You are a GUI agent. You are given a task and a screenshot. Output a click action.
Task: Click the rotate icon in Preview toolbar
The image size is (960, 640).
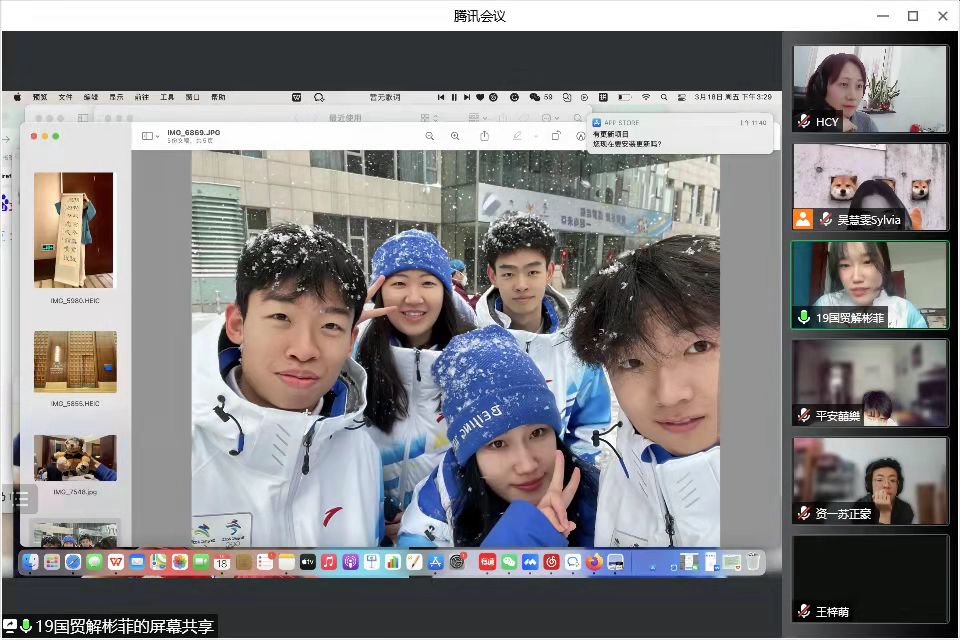556,136
